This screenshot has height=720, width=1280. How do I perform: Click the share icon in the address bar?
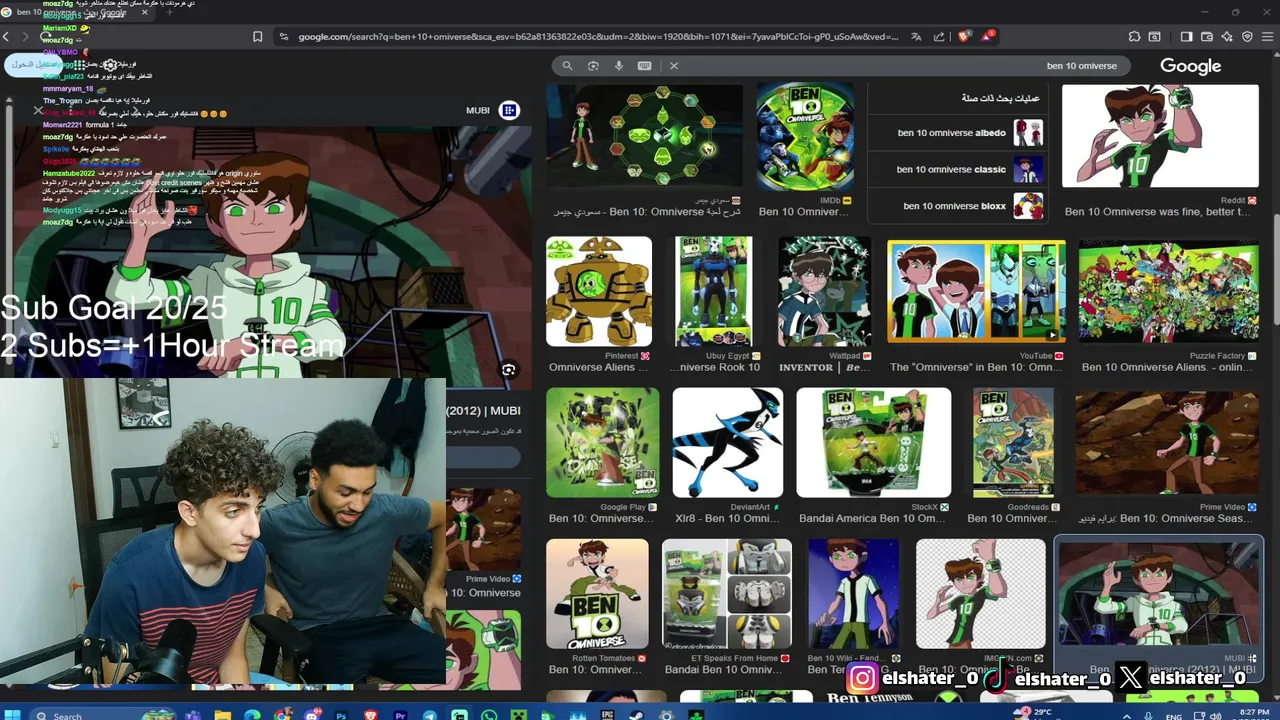tap(939, 37)
